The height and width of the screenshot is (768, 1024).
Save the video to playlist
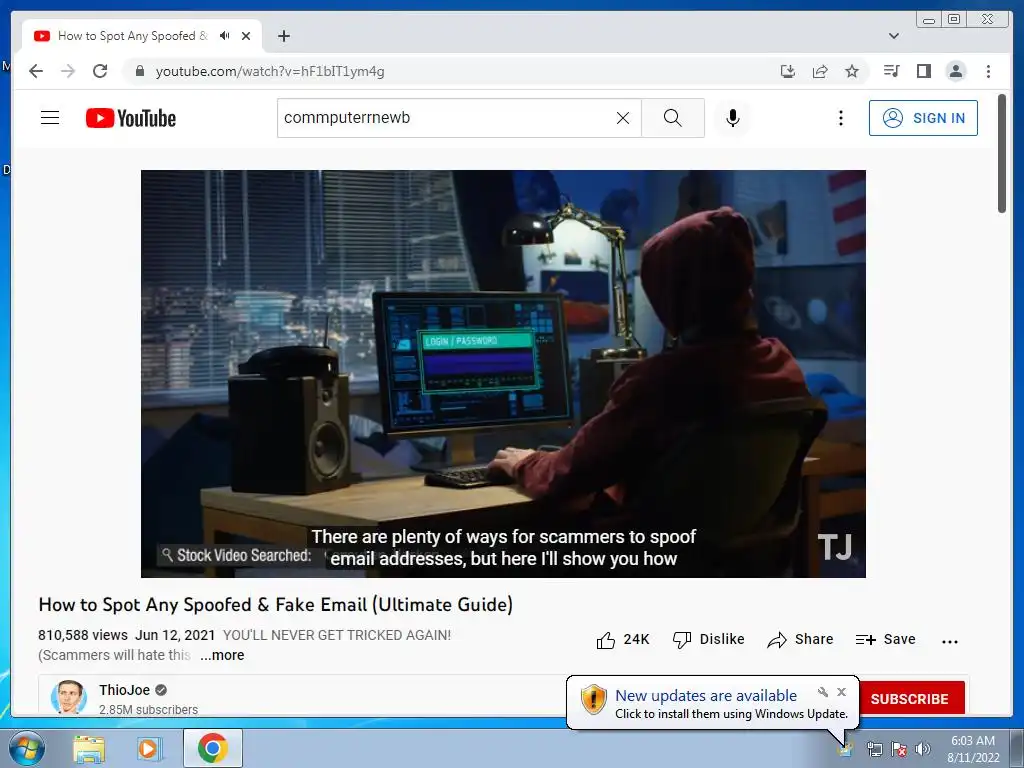[x=886, y=639]
